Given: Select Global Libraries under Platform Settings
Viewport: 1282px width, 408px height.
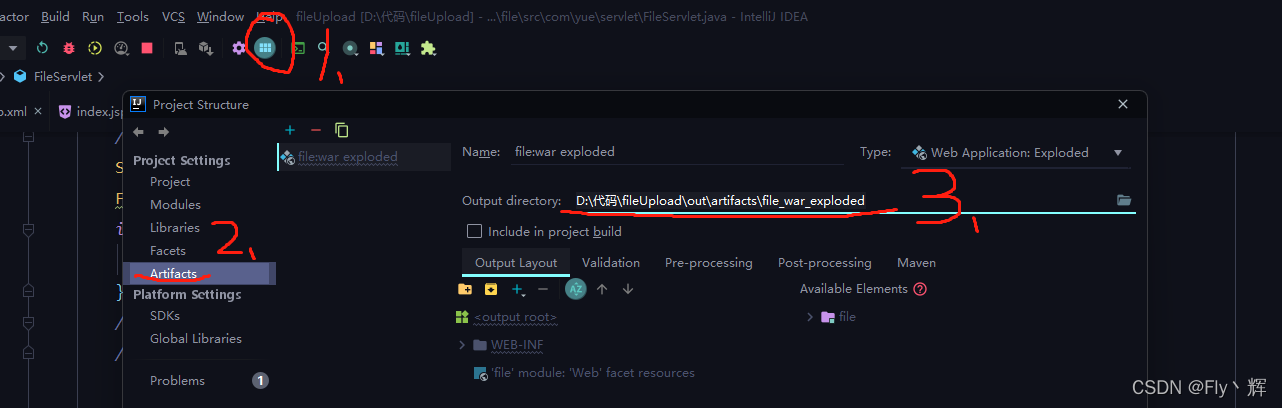Looking at the screenshot, I should tap(196, 339).
